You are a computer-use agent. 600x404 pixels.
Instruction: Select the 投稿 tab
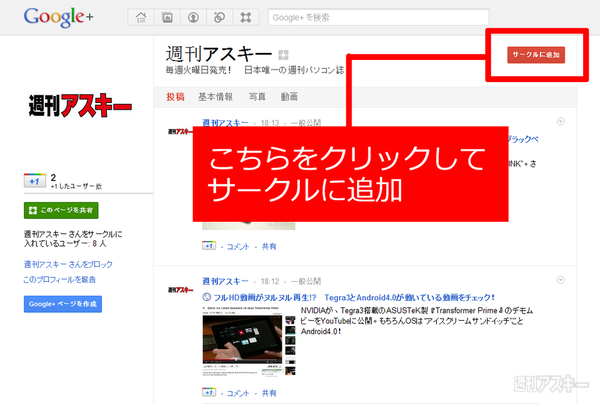[175, 97]
